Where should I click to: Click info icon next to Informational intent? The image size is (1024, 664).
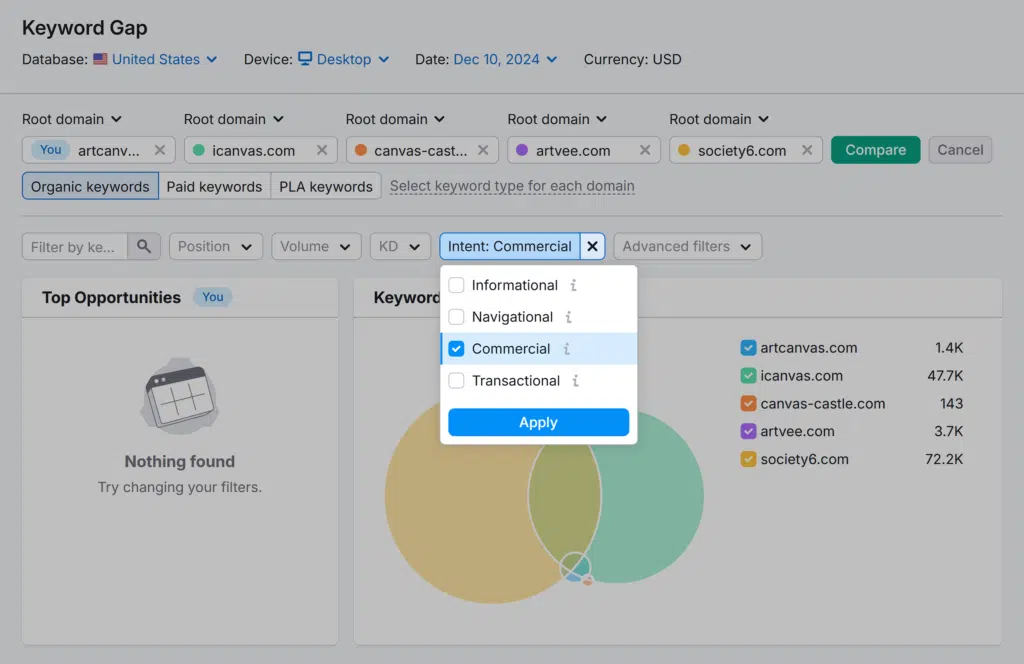pos(573,285)
